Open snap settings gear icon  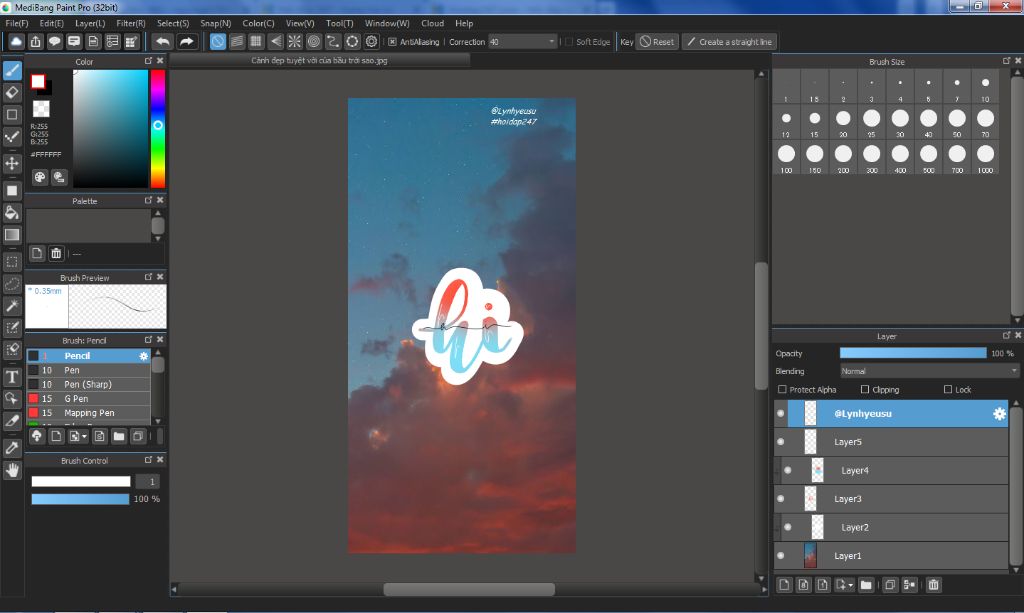372,42
